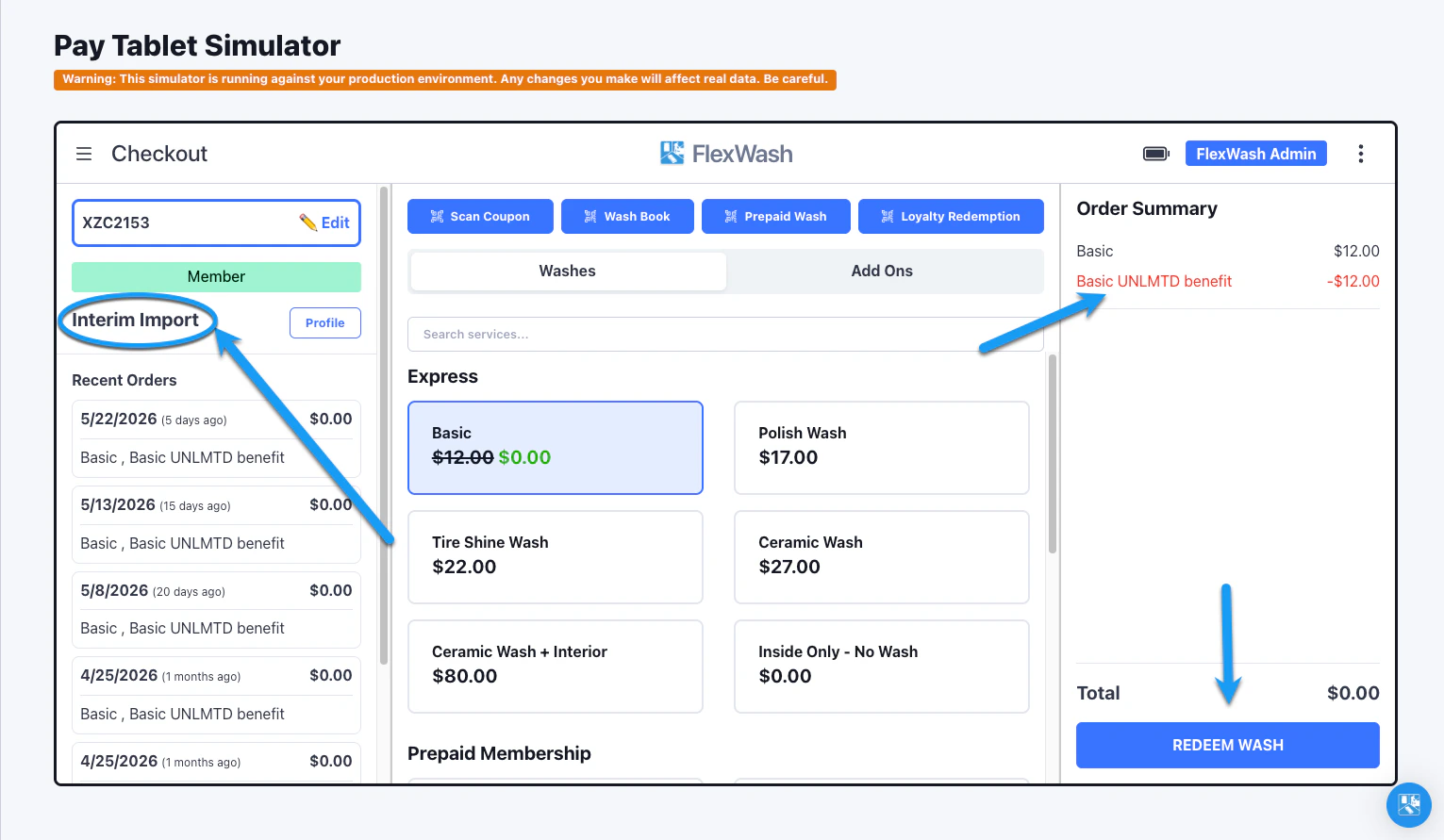Image resolution: width=1444 pixels, height=840 pixels.
Task: Choose the Tire Shine Wash card
Action: tap(556, 557)
